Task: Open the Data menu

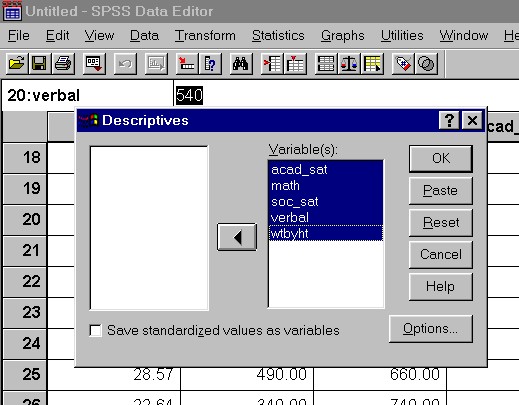Action: tap(144, 35)
